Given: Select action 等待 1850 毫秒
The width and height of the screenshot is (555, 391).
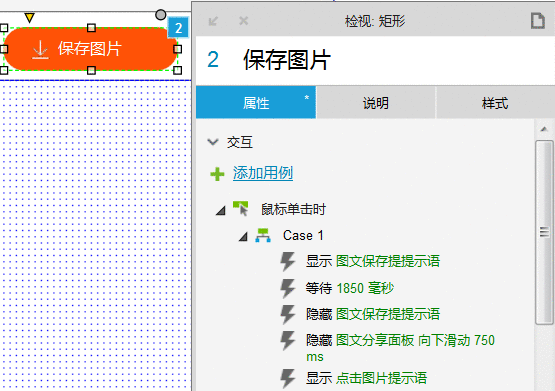Looking at the screenshot, I should click(350, 288).
